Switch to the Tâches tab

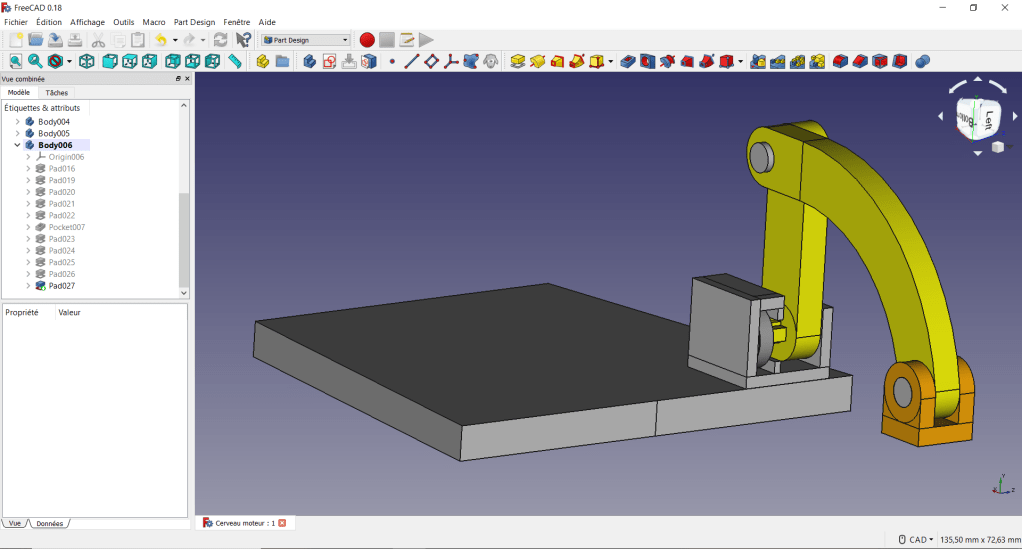coord(57,92)
